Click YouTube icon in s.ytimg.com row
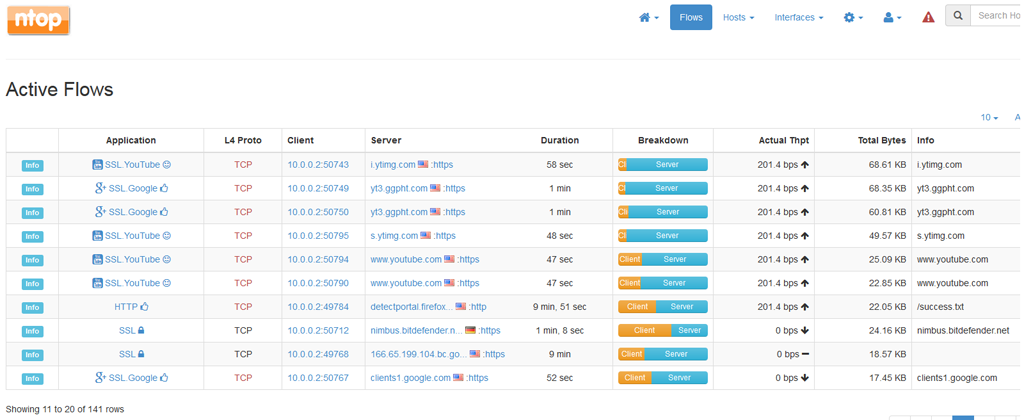This screenshot has height=420, width=1024. point(97,235)
